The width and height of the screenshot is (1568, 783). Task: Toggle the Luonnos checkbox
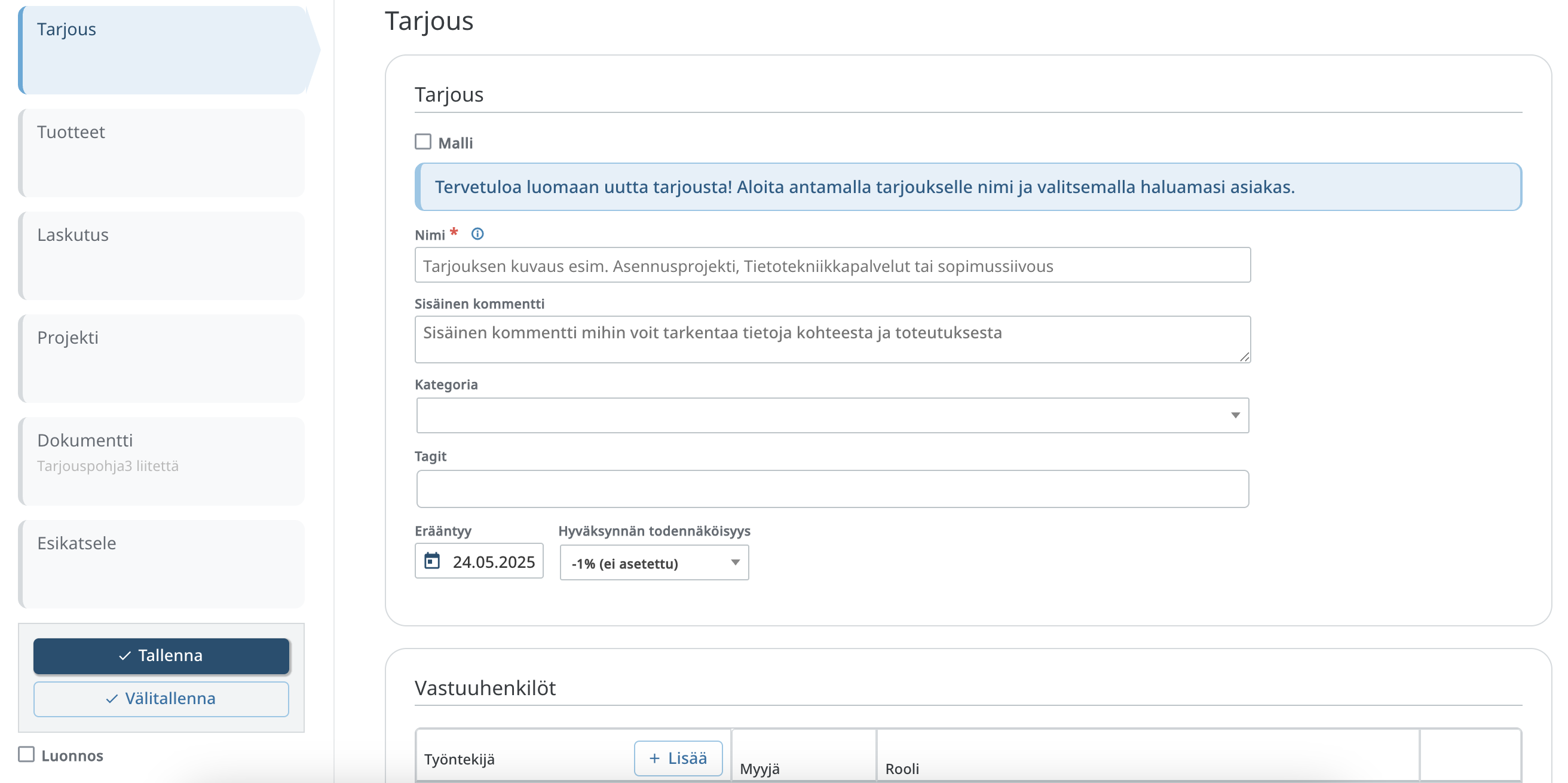26,754
